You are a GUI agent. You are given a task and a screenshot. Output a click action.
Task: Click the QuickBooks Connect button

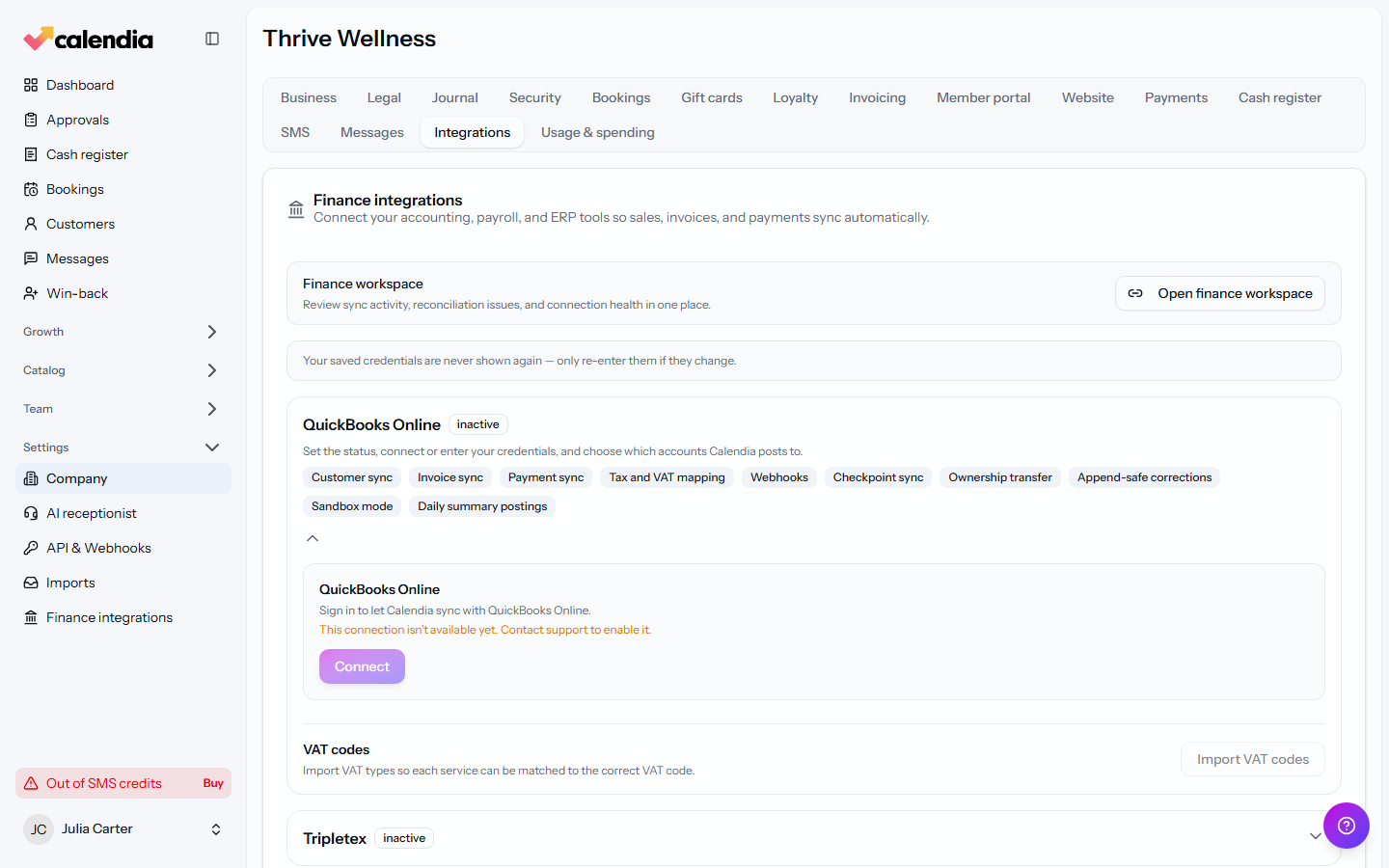362,666
